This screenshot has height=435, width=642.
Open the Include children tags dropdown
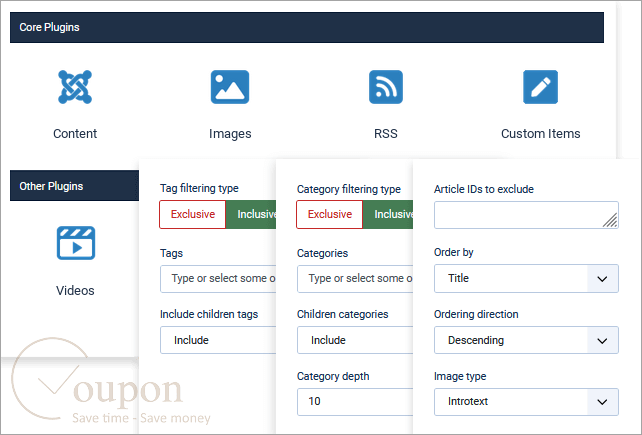218,340
